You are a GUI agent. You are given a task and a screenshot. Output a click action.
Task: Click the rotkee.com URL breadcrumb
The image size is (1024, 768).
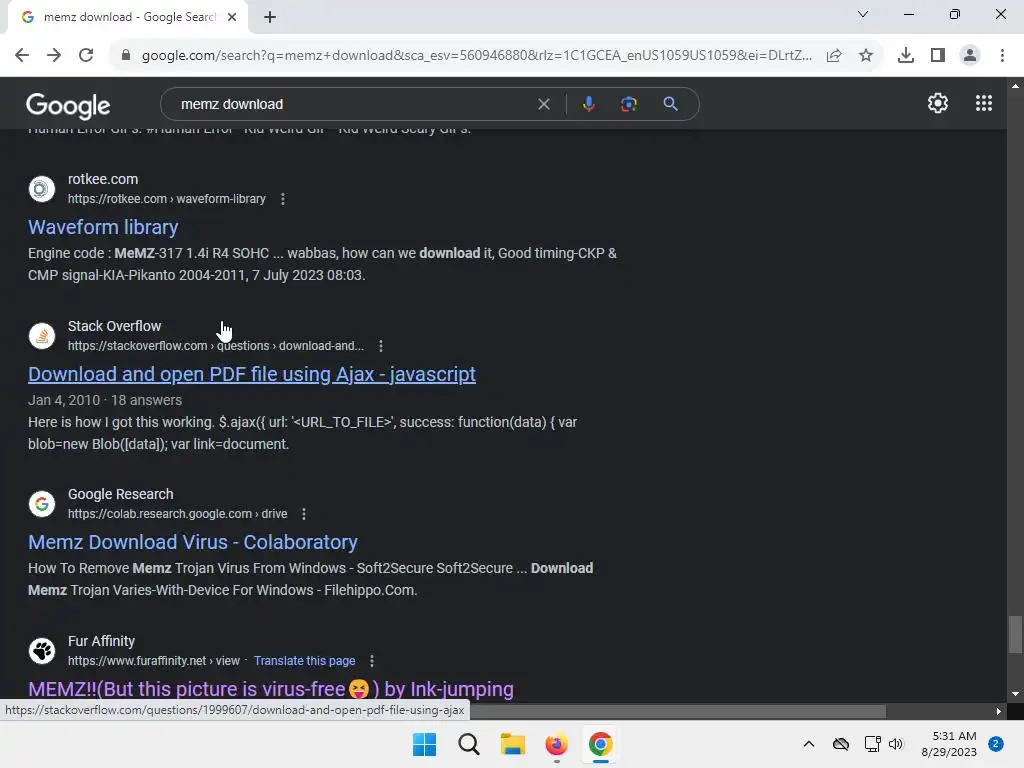coord(167,199)
